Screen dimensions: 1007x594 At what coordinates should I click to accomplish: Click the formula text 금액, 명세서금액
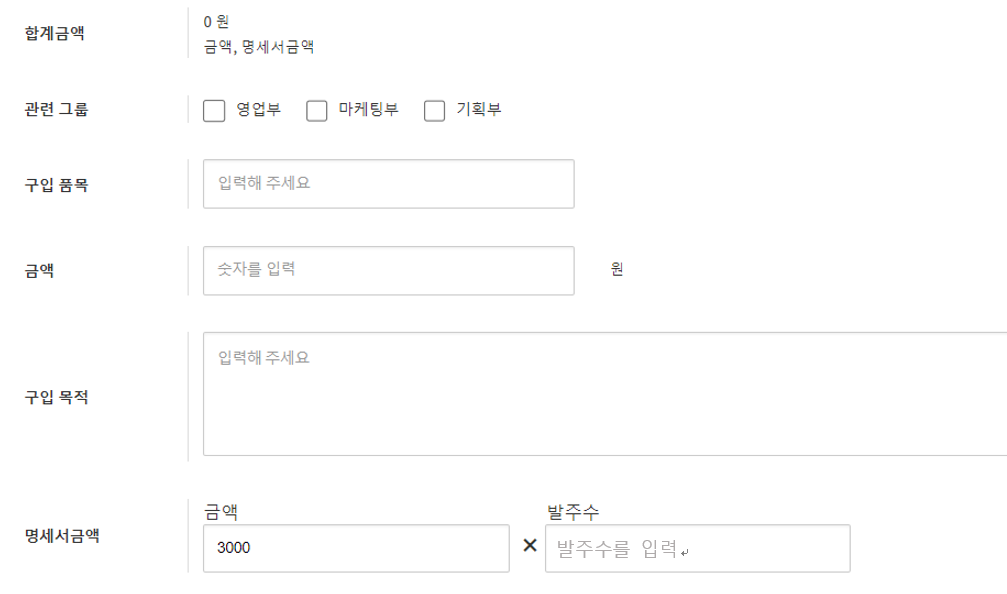click(259, 46)
